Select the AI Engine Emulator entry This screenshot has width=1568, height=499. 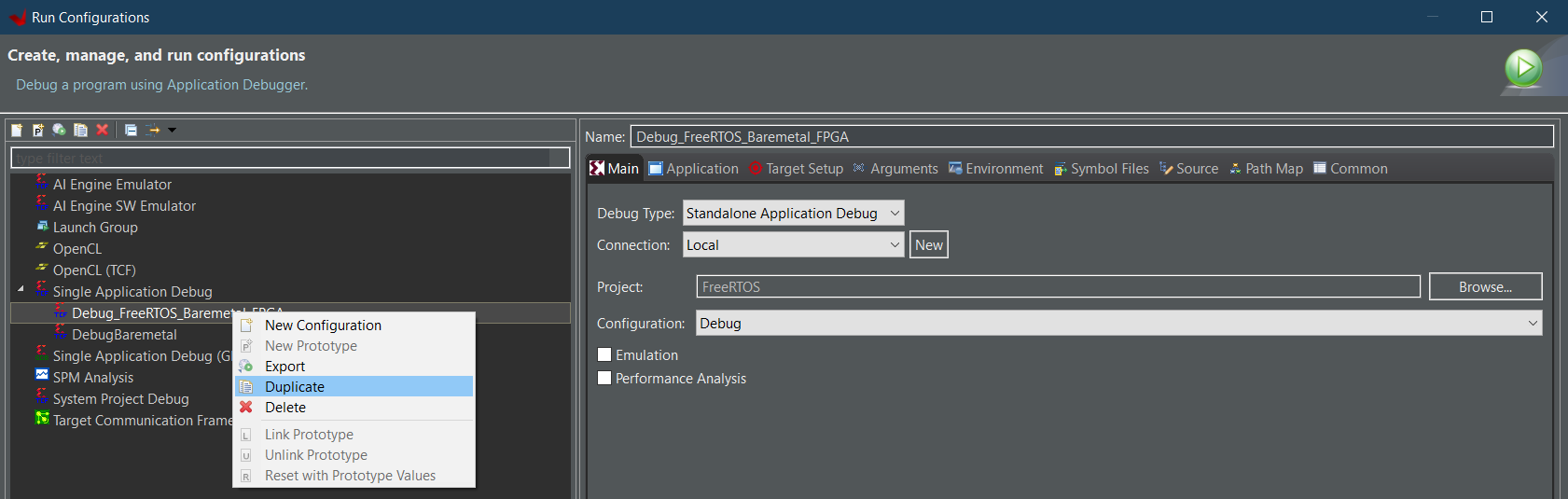(112, 185)
